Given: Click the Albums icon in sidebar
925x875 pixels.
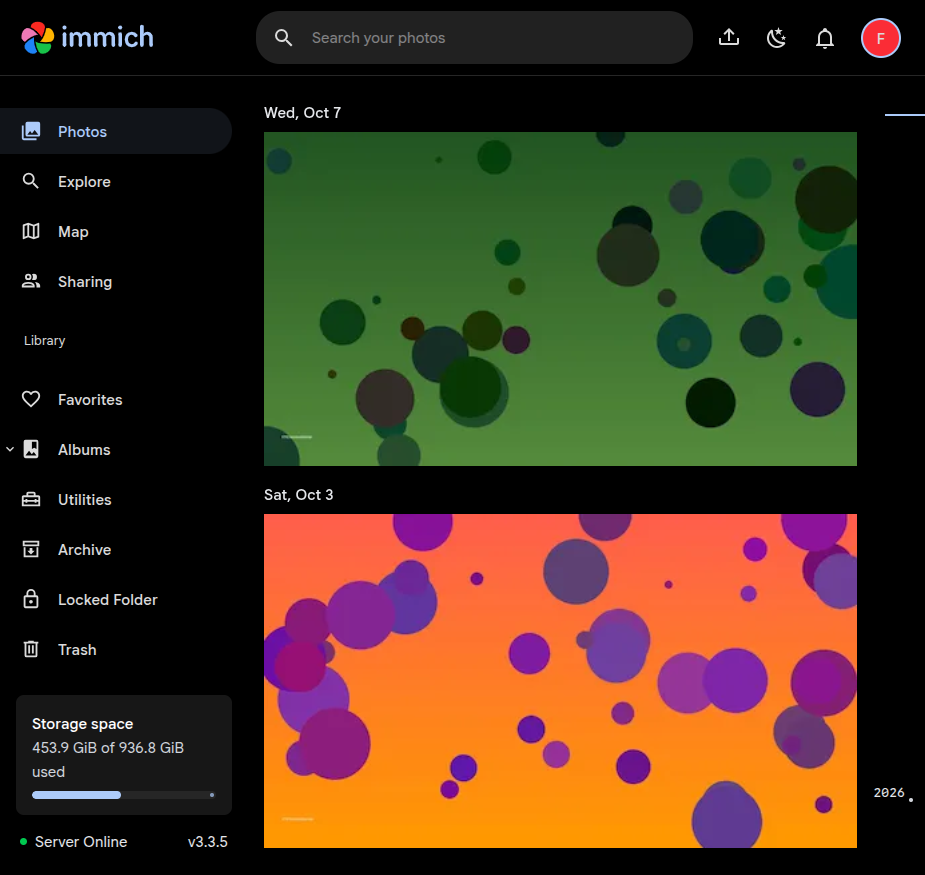Looking at the screenshot, I should 31,449.
